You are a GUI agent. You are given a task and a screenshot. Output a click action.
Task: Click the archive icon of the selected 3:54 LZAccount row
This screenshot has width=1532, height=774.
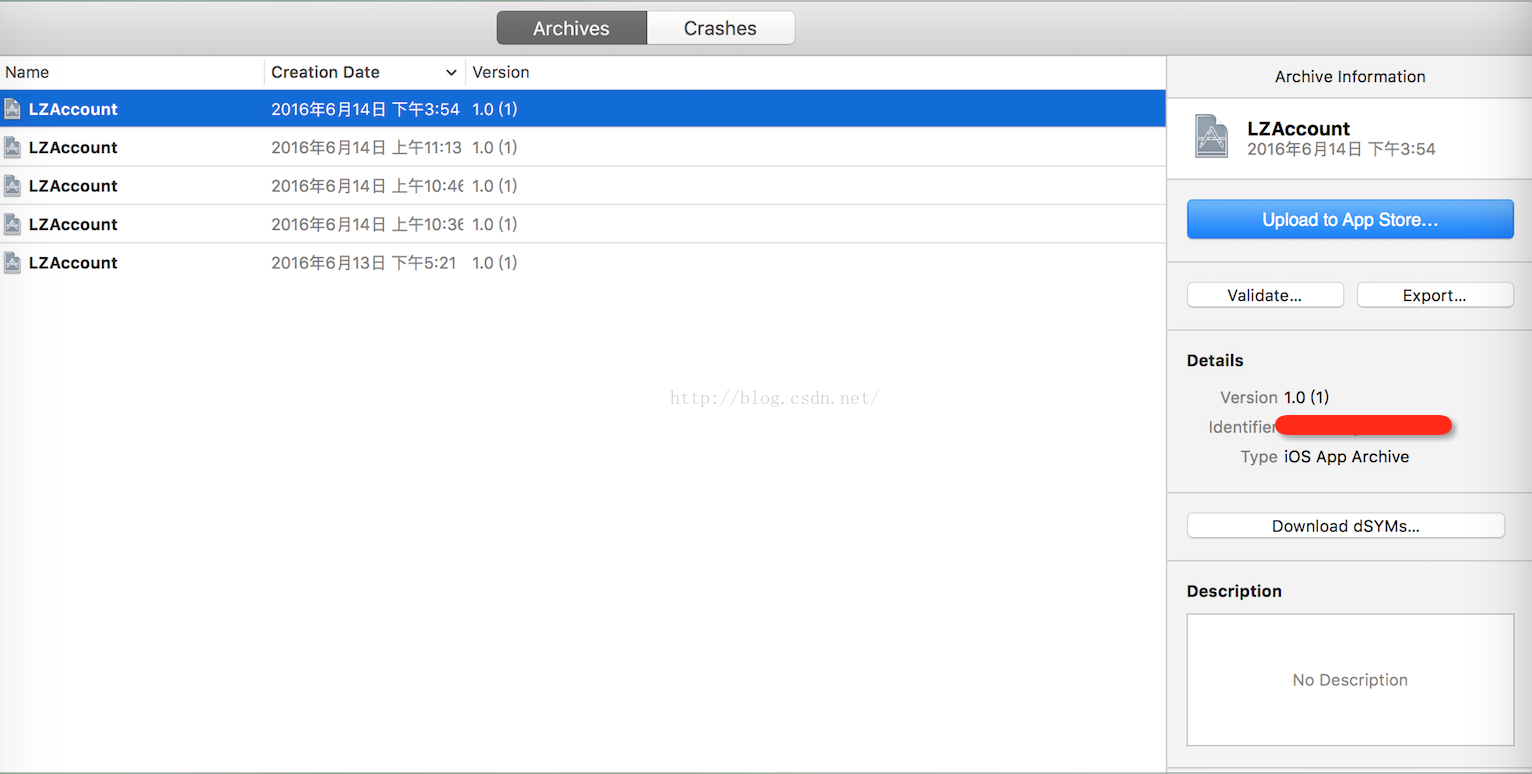click(x=13, y=109)
